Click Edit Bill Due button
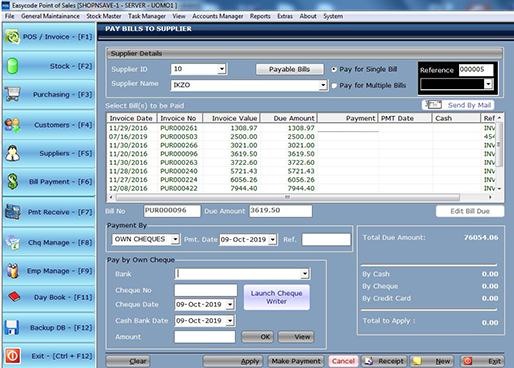Image resolution: width=514 pixels, height=368 pixels. coord(470,211)
